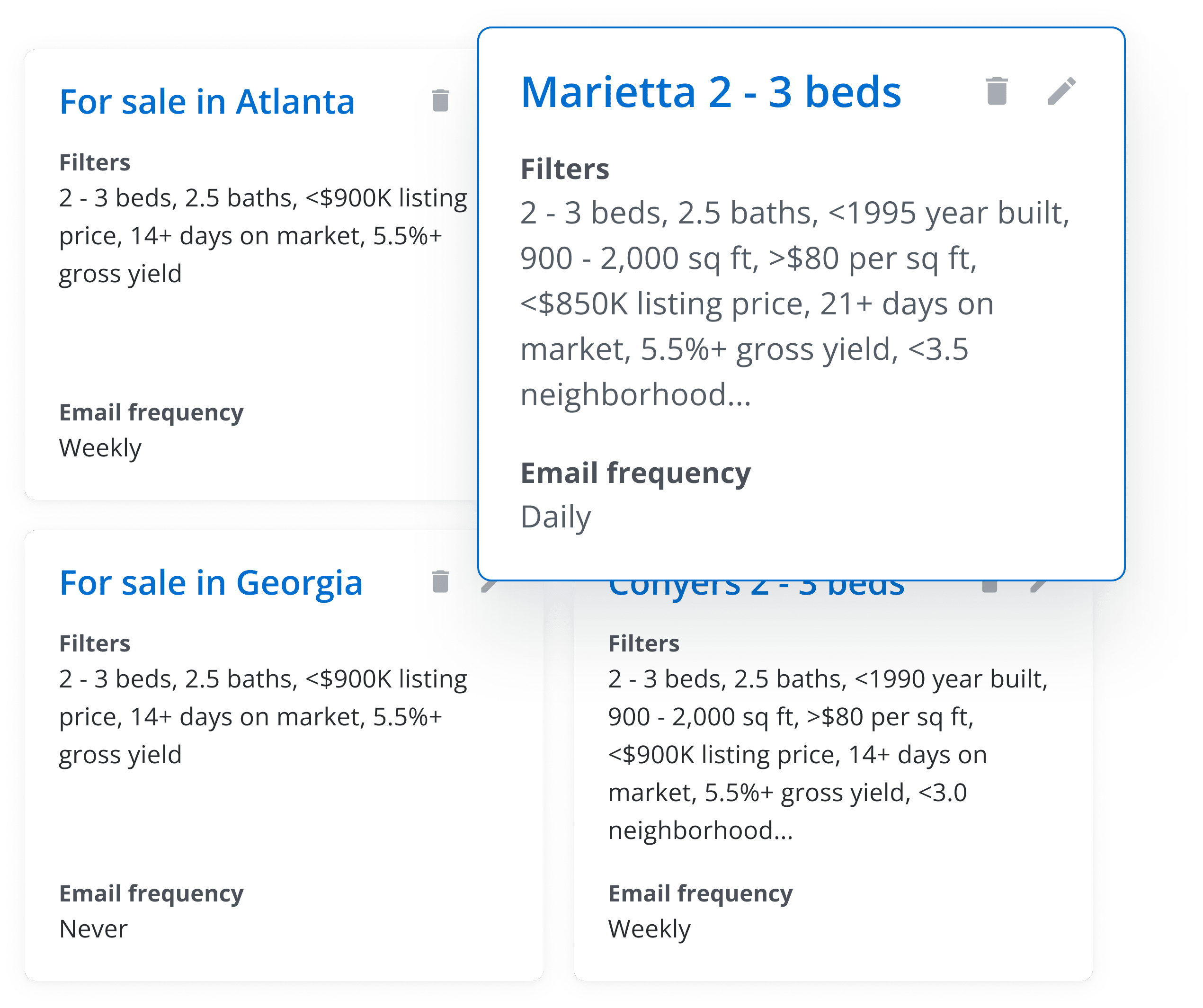This screenshot has width=1203, height=1008.
Task: Click Daily email frequency on Marietta card
Action: click(x=555, y=517)
